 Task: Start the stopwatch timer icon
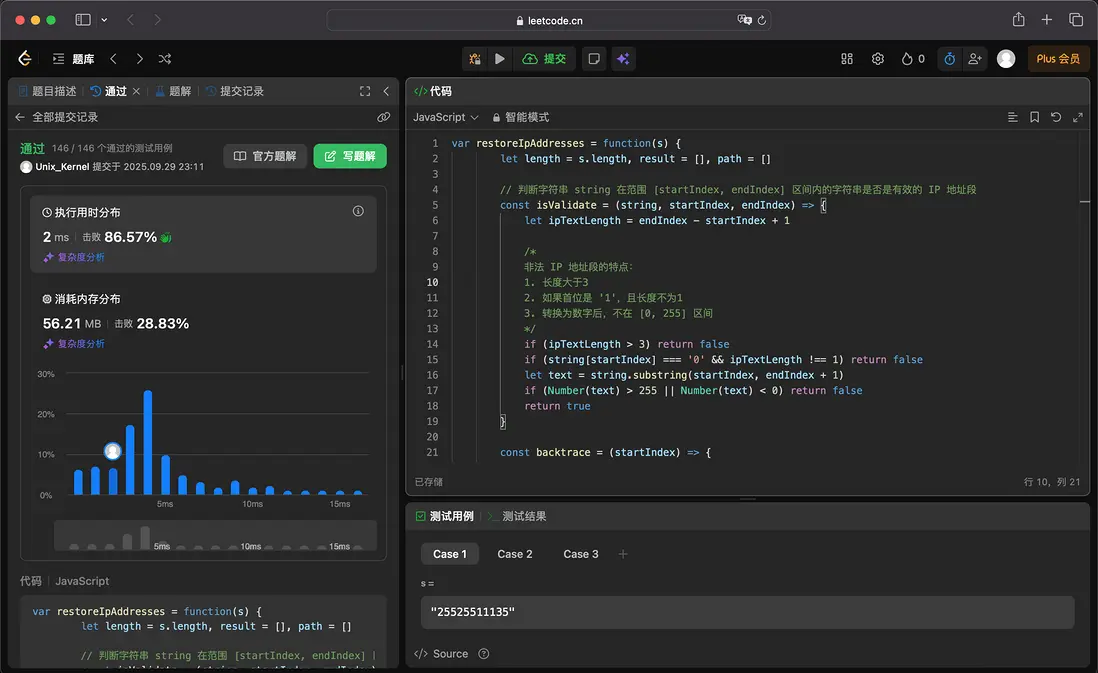[949, 59]
